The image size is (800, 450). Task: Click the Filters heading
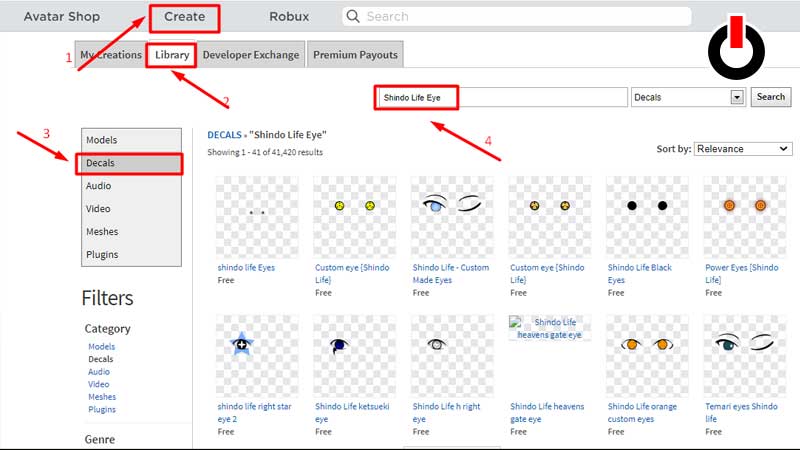(x=107, y=298)
